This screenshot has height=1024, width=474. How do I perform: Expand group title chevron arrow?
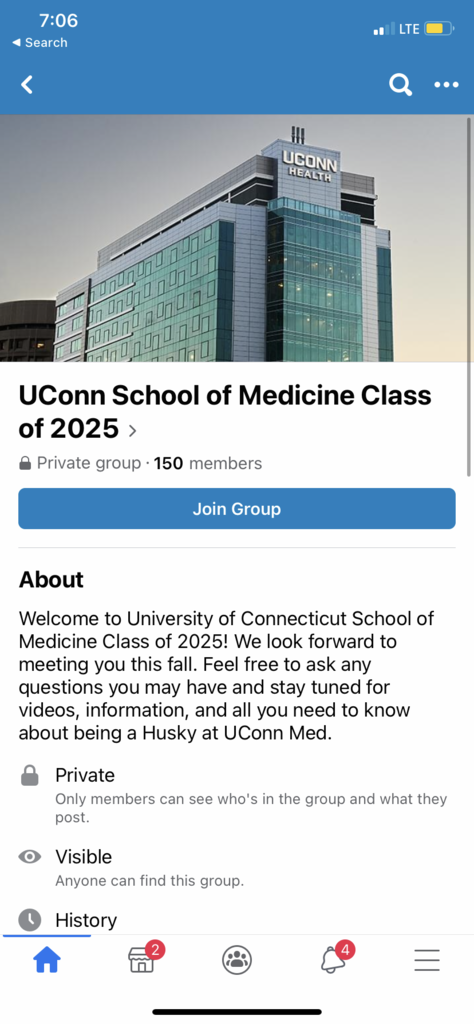133,430
